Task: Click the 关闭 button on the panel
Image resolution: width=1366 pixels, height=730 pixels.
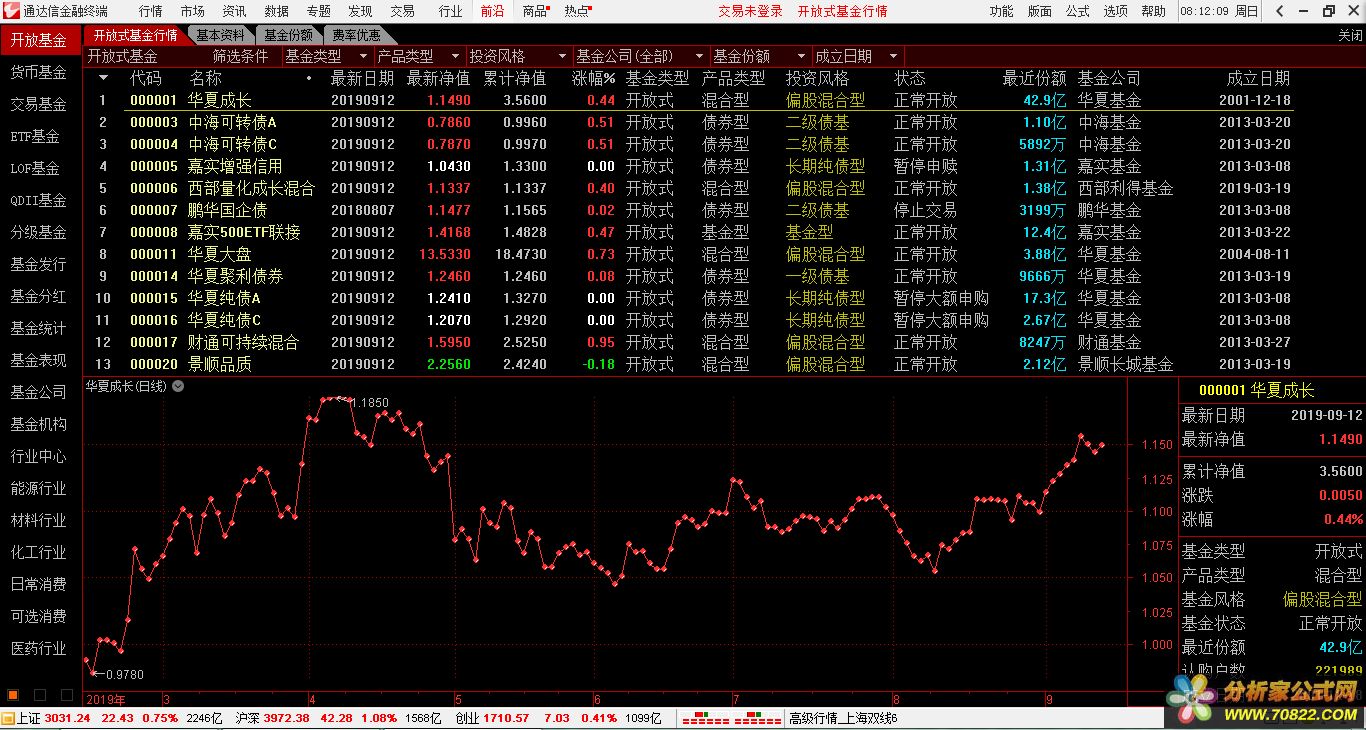Action: [x=1349, y=35]
